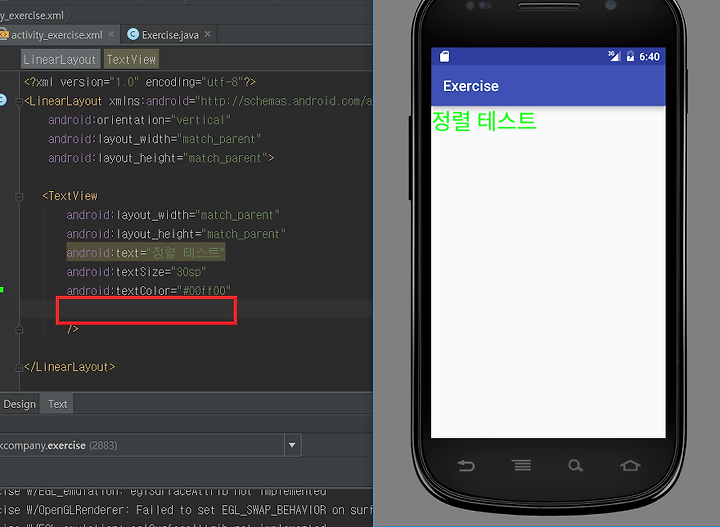Screen dimensions: 720x527
Task: Click fold marker at TextView closing />
Action: tap(19, 329)
